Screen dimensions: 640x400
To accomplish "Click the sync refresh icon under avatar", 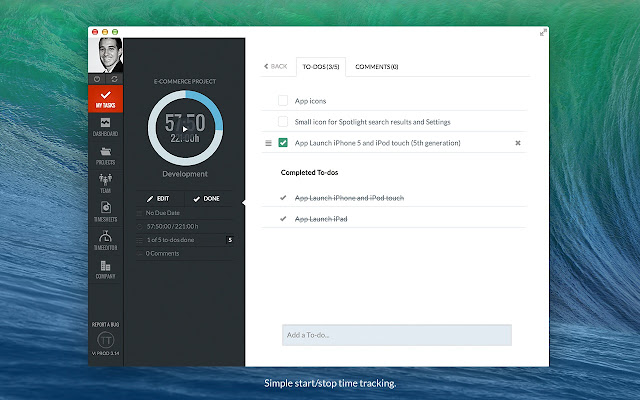I will point(114,79).
